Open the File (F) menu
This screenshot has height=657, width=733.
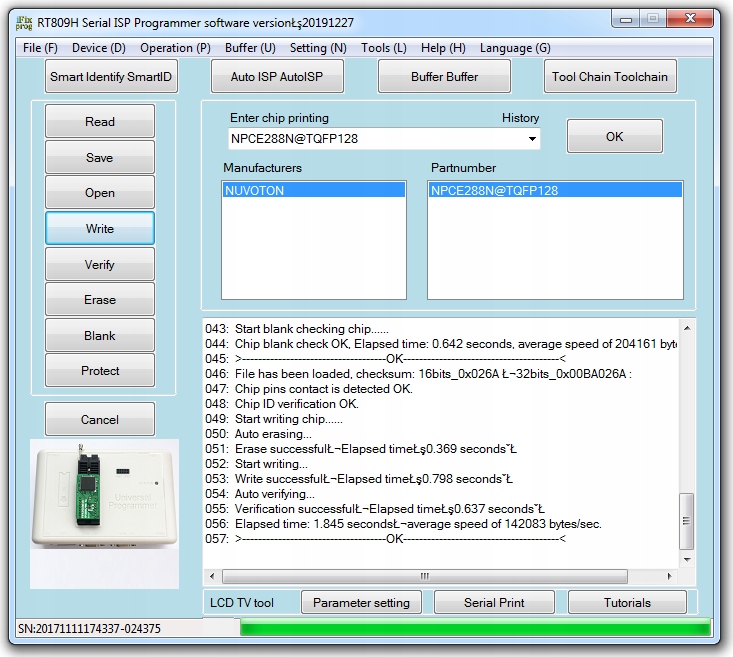(x=40, y=48)
